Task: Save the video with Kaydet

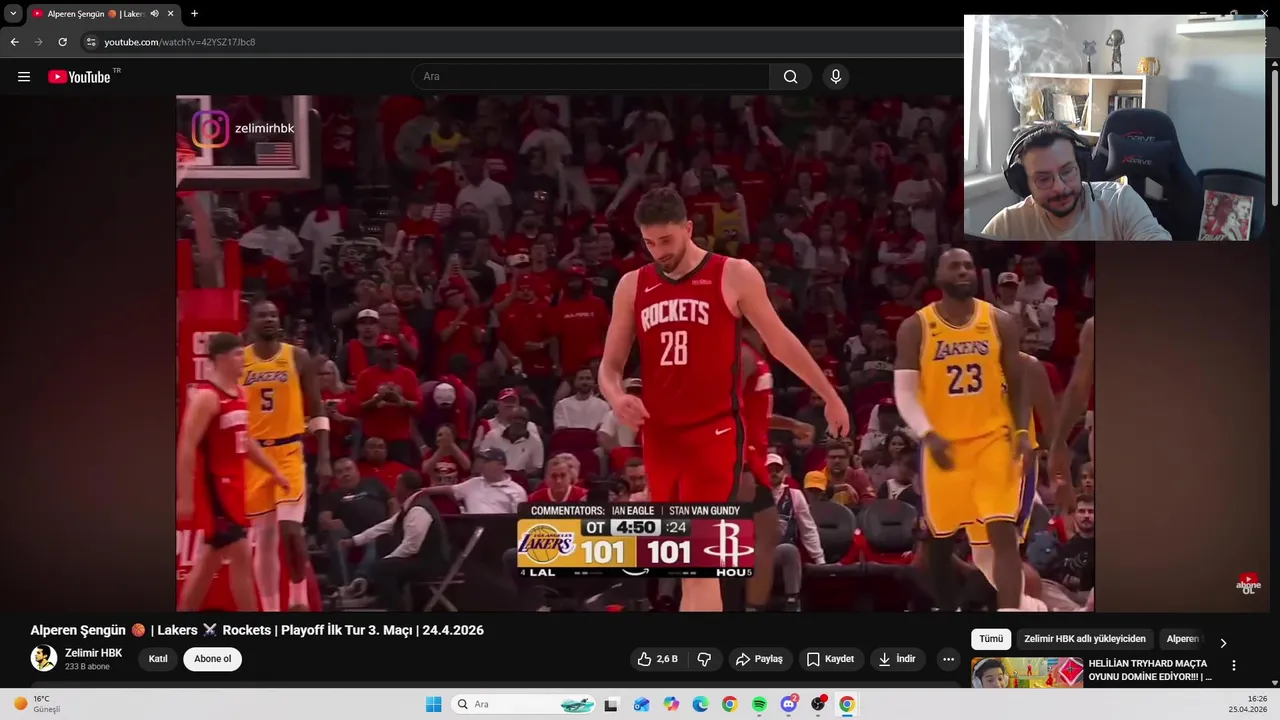Action: pyautogui.click(x=830, y=659)
